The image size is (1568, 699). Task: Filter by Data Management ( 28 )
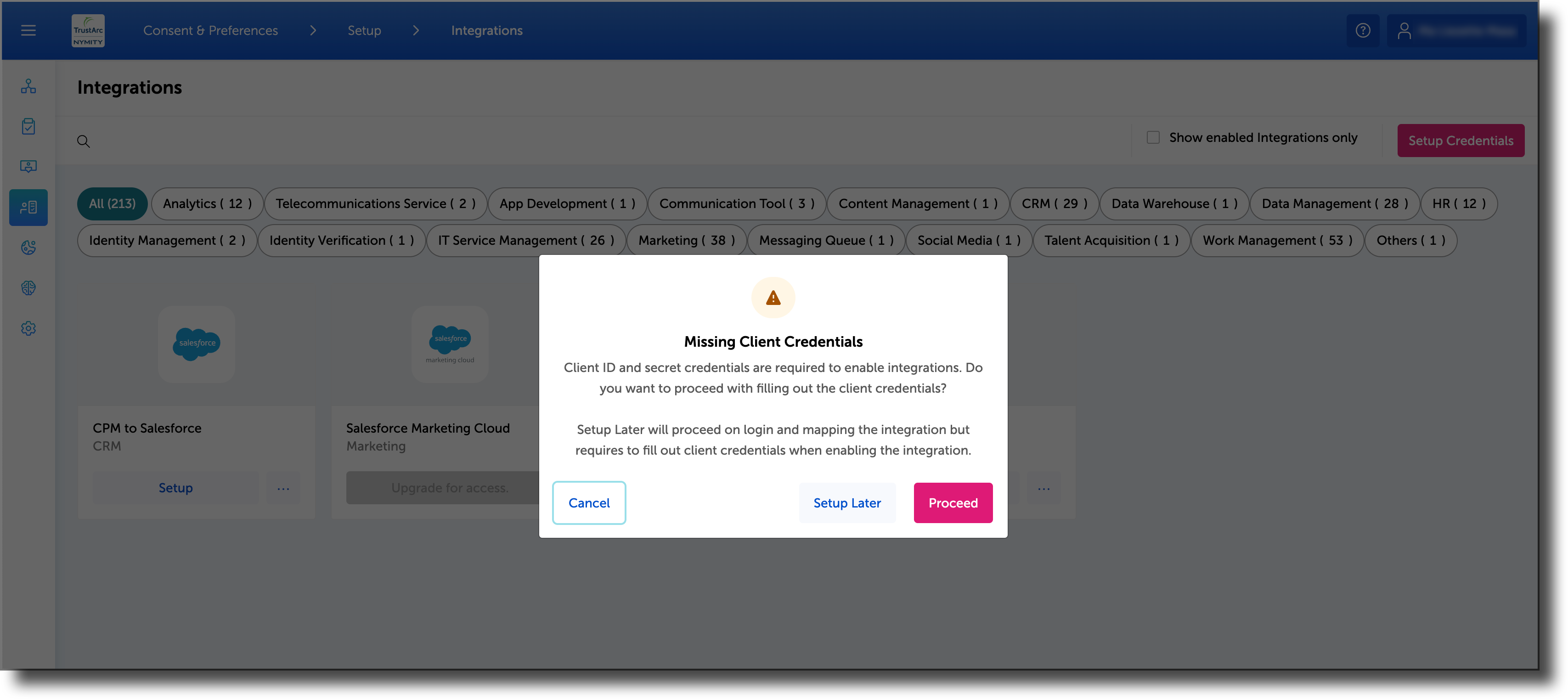point(1334,203)
